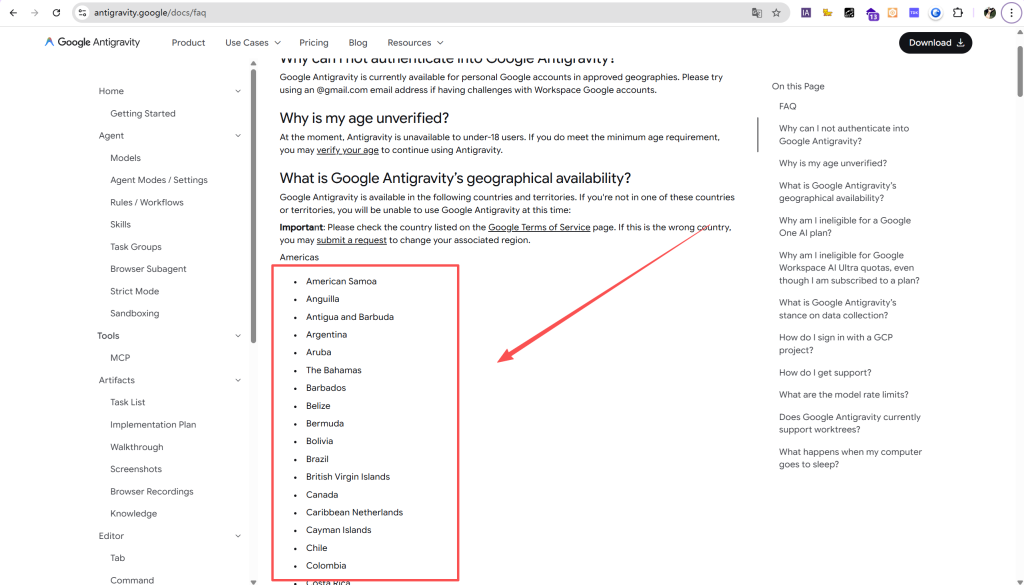Follow the Google Terms of Service link
Viewport: 1024px width, 585px height.
point(539,227)
